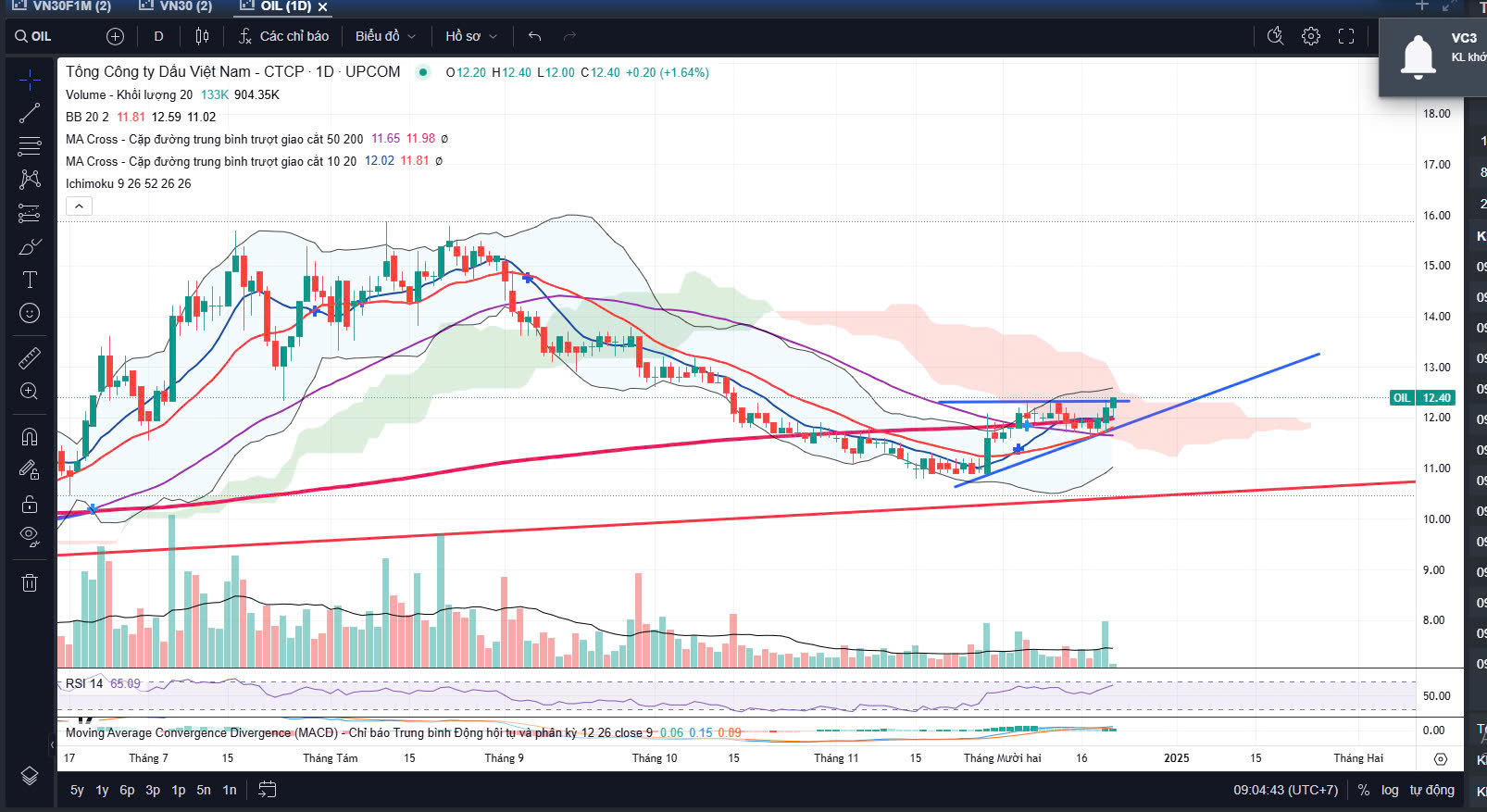Select the RSI 14 indicator legend
1487x812 pixels.
pyautogui.click(x=84, y=683)
